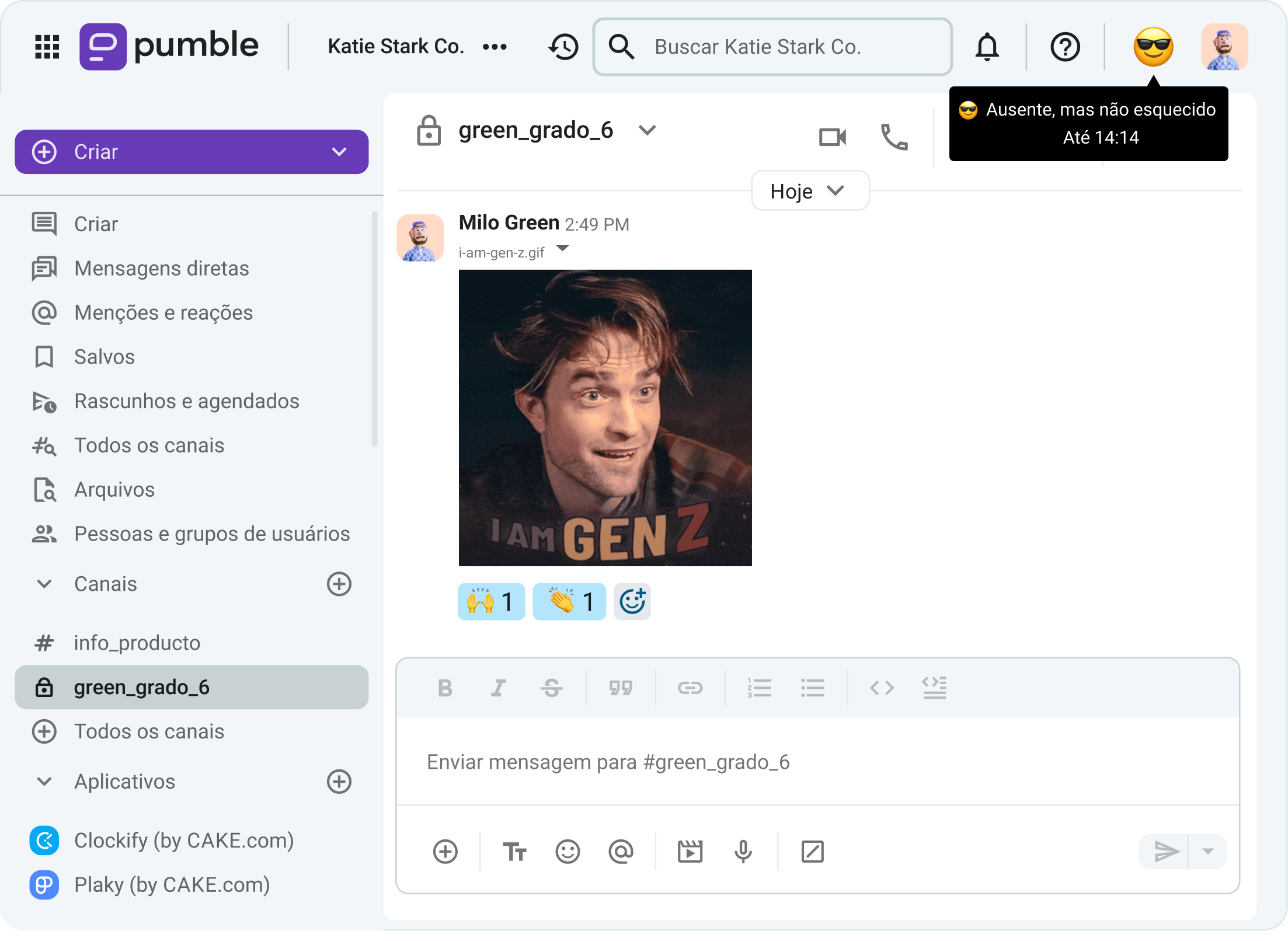
Task: Record a video clip message
Action: tap(690, 852)
